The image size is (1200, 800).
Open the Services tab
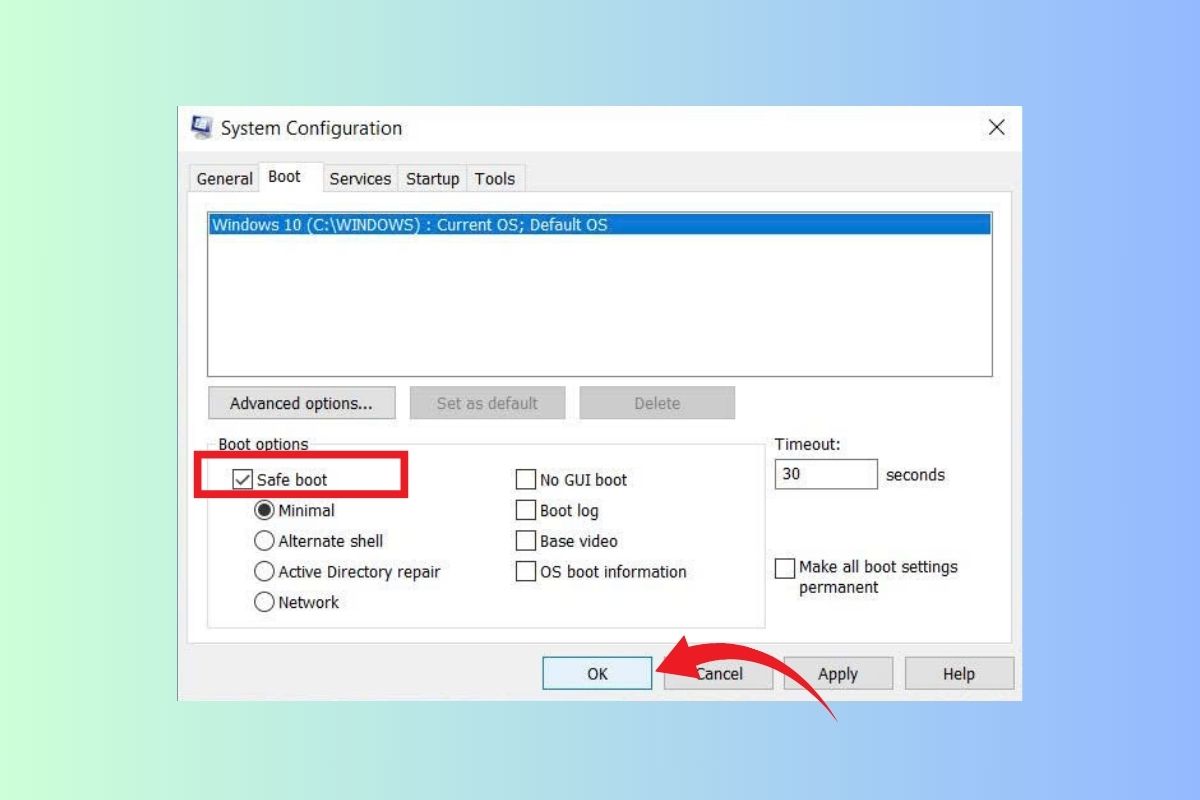(x=360, y=179)
